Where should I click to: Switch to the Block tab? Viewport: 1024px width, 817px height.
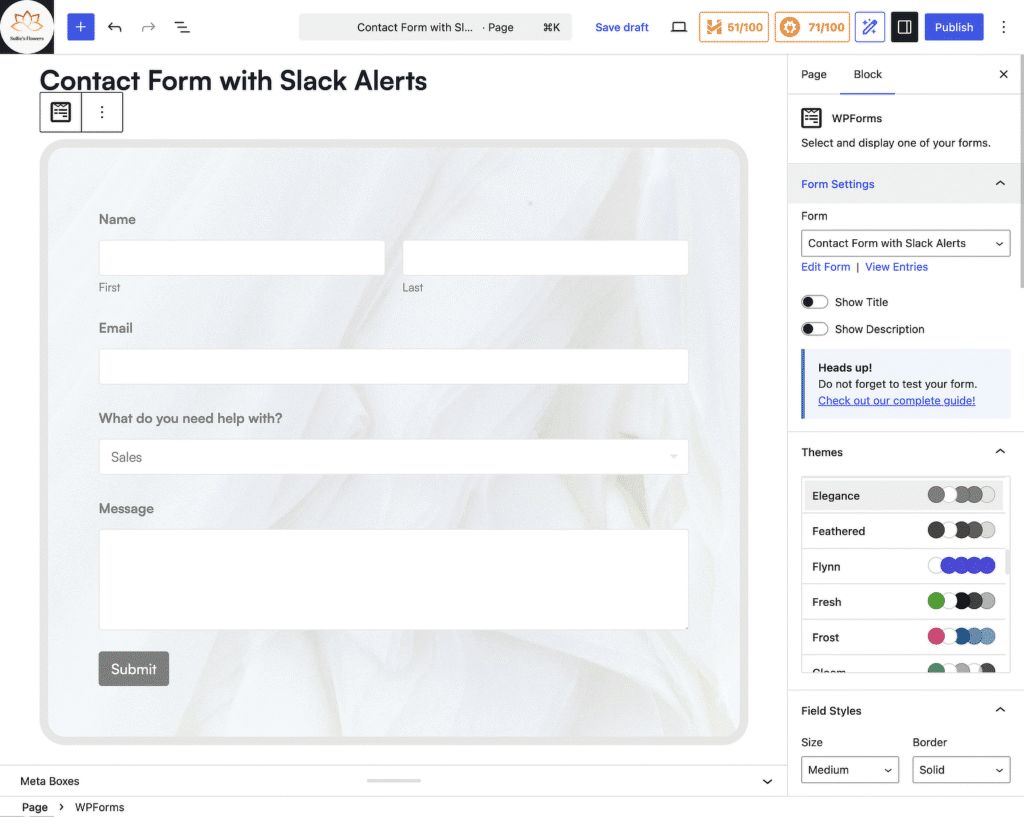[x=867, y=74]
